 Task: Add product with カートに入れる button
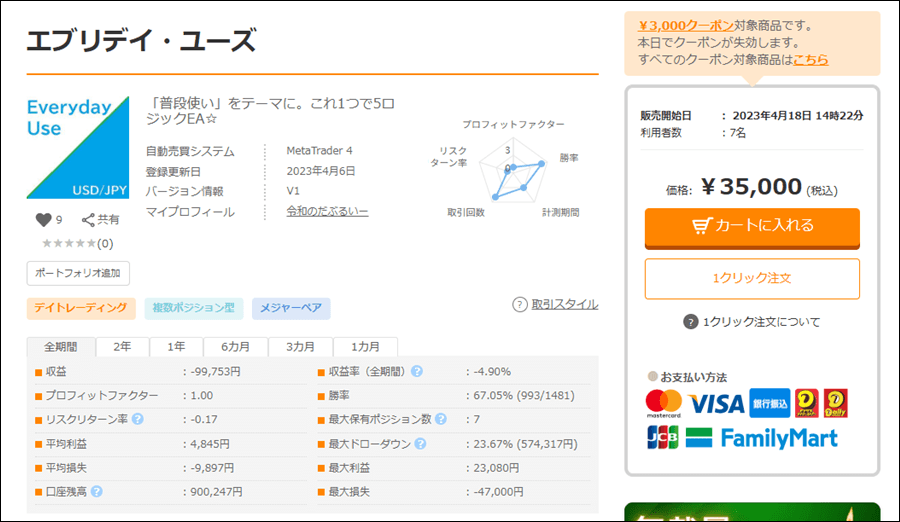pos(752,226)
